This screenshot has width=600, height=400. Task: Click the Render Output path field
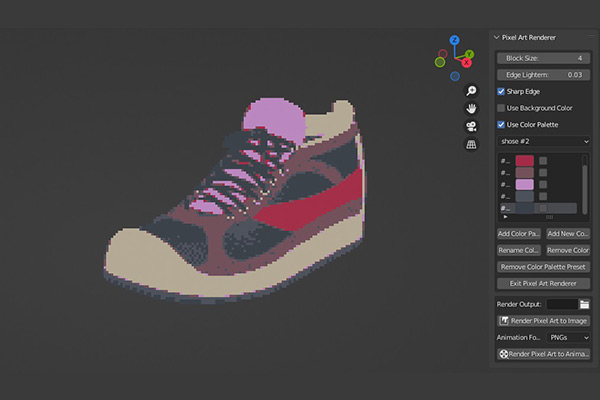tap(562, 304)
